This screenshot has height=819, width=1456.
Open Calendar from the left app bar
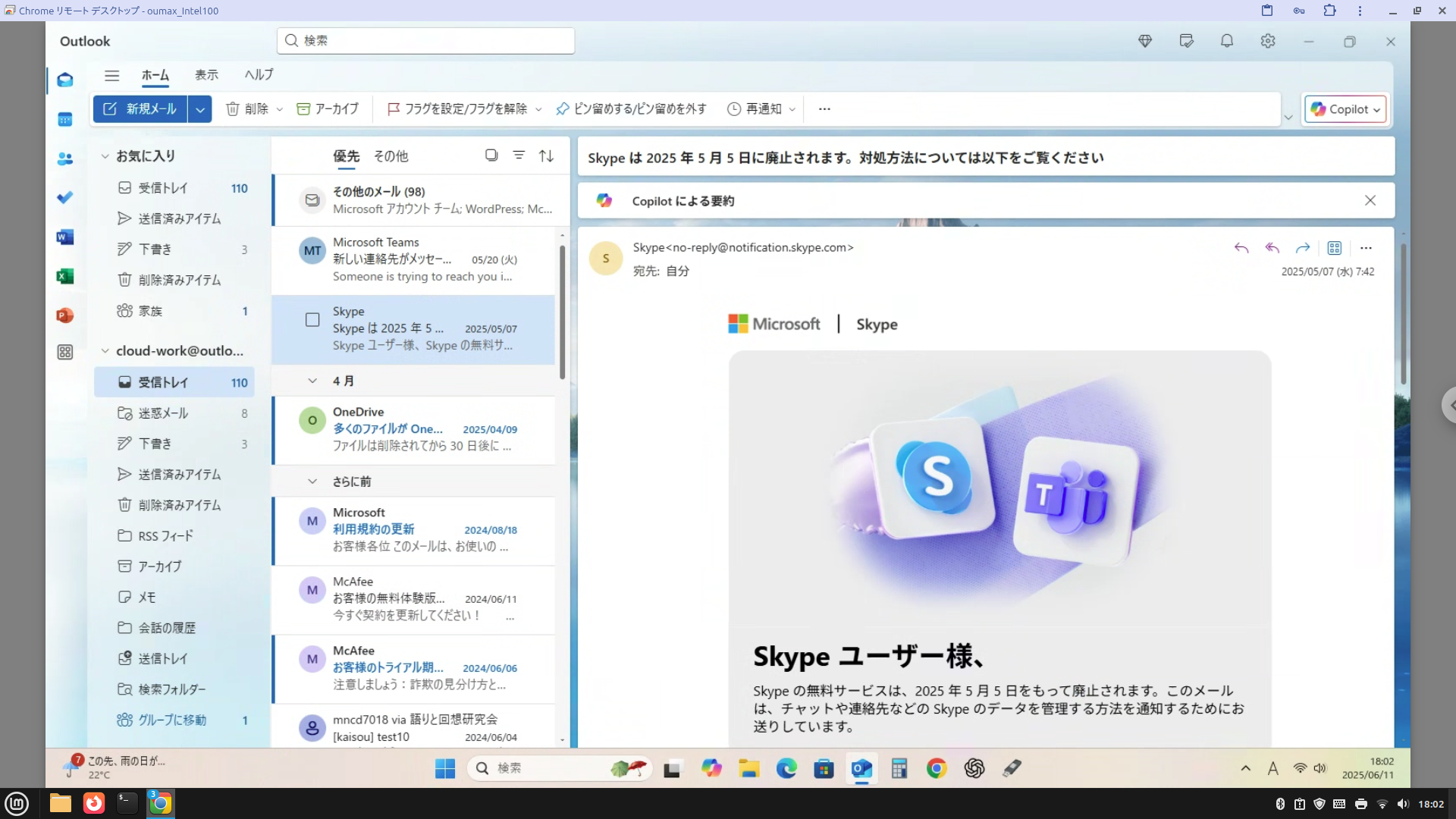pos(65,119)
